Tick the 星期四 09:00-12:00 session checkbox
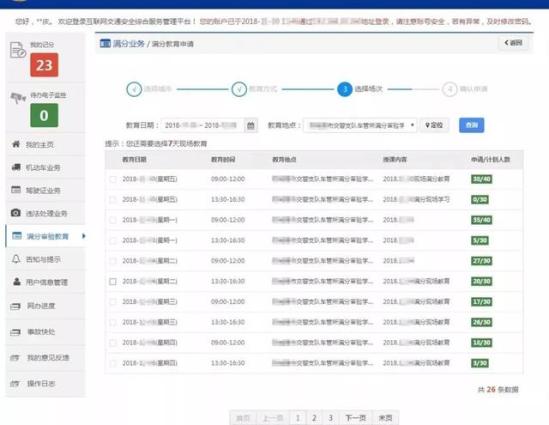Image resolution: width=549 pixels, height=425 pixels. pos(113,343)
